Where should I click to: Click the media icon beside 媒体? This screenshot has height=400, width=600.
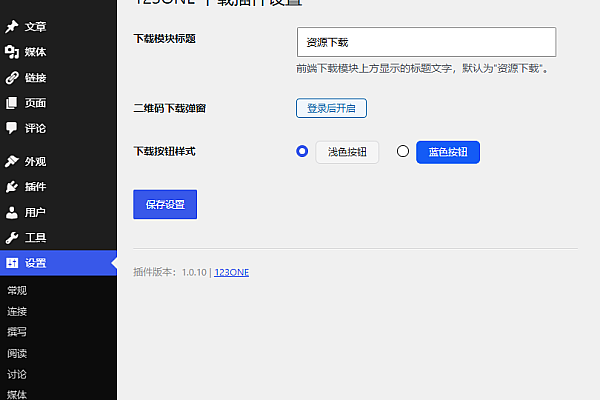pos(12,52)
